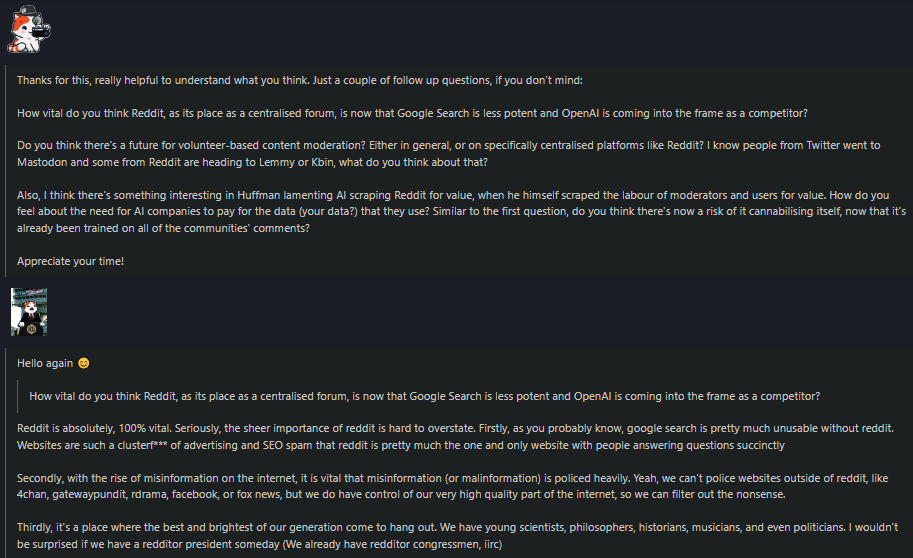Click the word Mastodon in first comment
Viewport: 913px width, 558px height.
pyautogui.click(x=42, y=162)
